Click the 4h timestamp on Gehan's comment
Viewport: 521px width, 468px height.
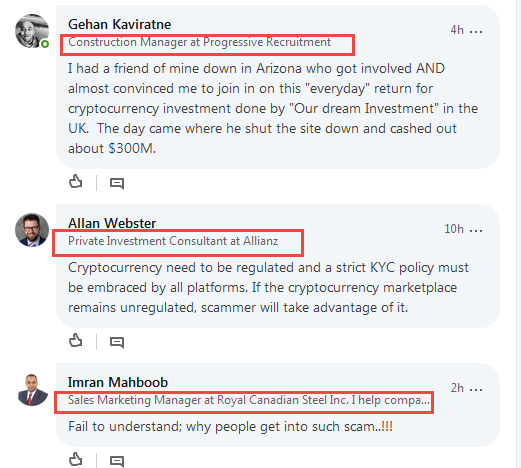pyautogui.click(x=457, y=30)
